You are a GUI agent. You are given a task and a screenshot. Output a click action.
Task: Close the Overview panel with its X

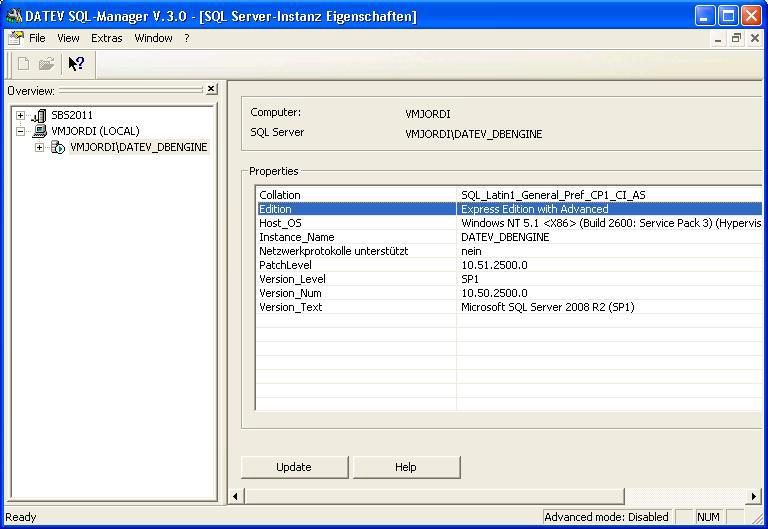211,89
